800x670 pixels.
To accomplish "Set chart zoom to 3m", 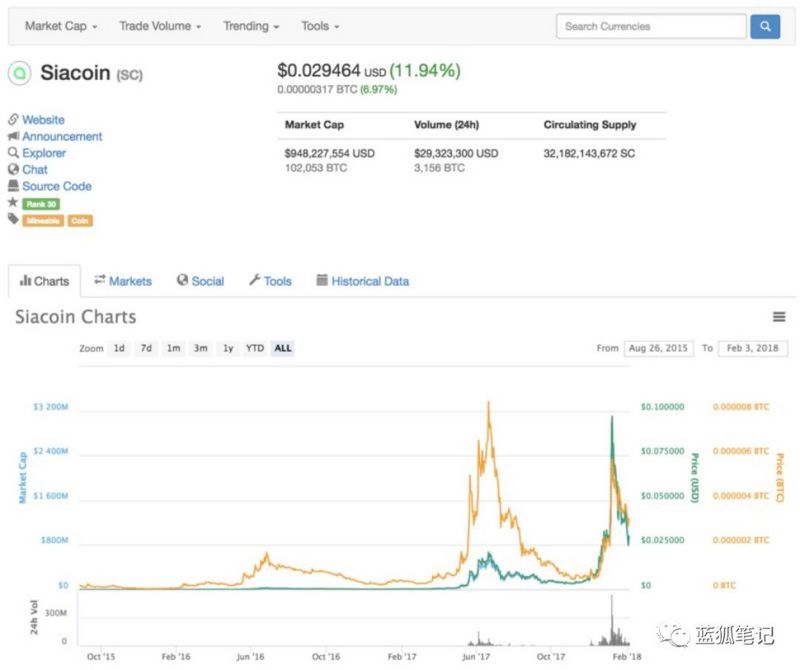I will click(201, 348).
